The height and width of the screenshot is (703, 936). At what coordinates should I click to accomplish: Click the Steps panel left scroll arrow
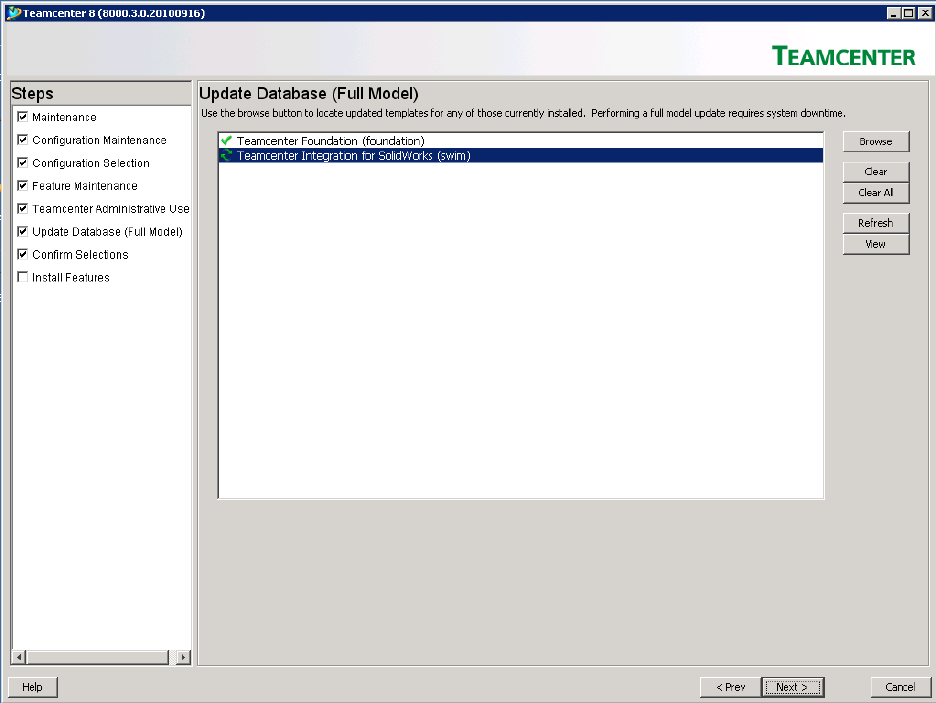(x=19, y=657)
